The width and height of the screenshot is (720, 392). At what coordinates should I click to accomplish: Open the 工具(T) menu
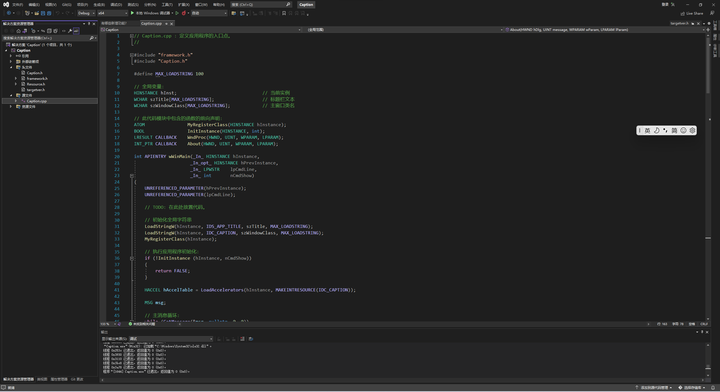[x=167, y=4]
